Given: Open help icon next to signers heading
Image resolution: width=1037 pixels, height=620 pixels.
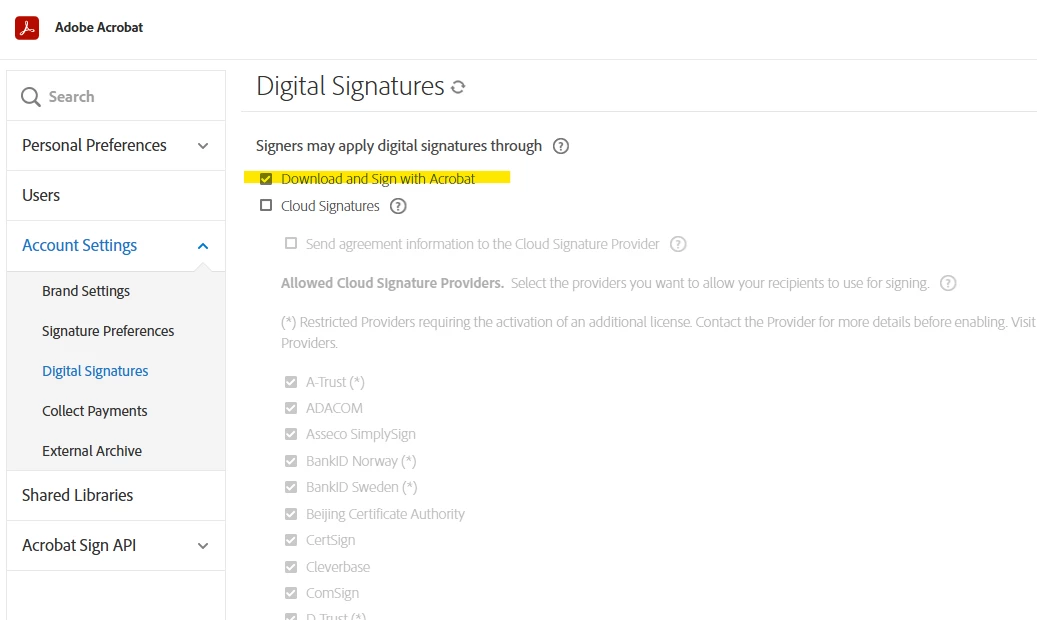Looking at the screenshot, I should tap(561, 146).
